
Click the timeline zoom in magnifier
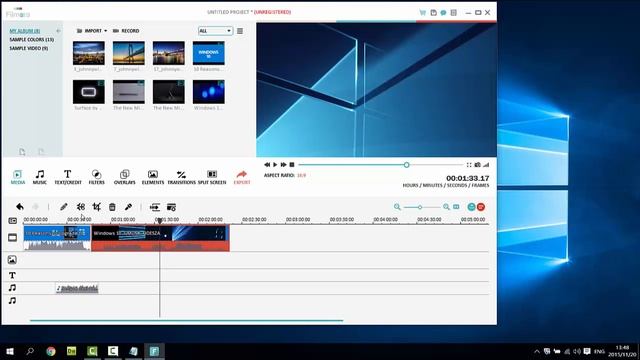click(x=446, y=207)
